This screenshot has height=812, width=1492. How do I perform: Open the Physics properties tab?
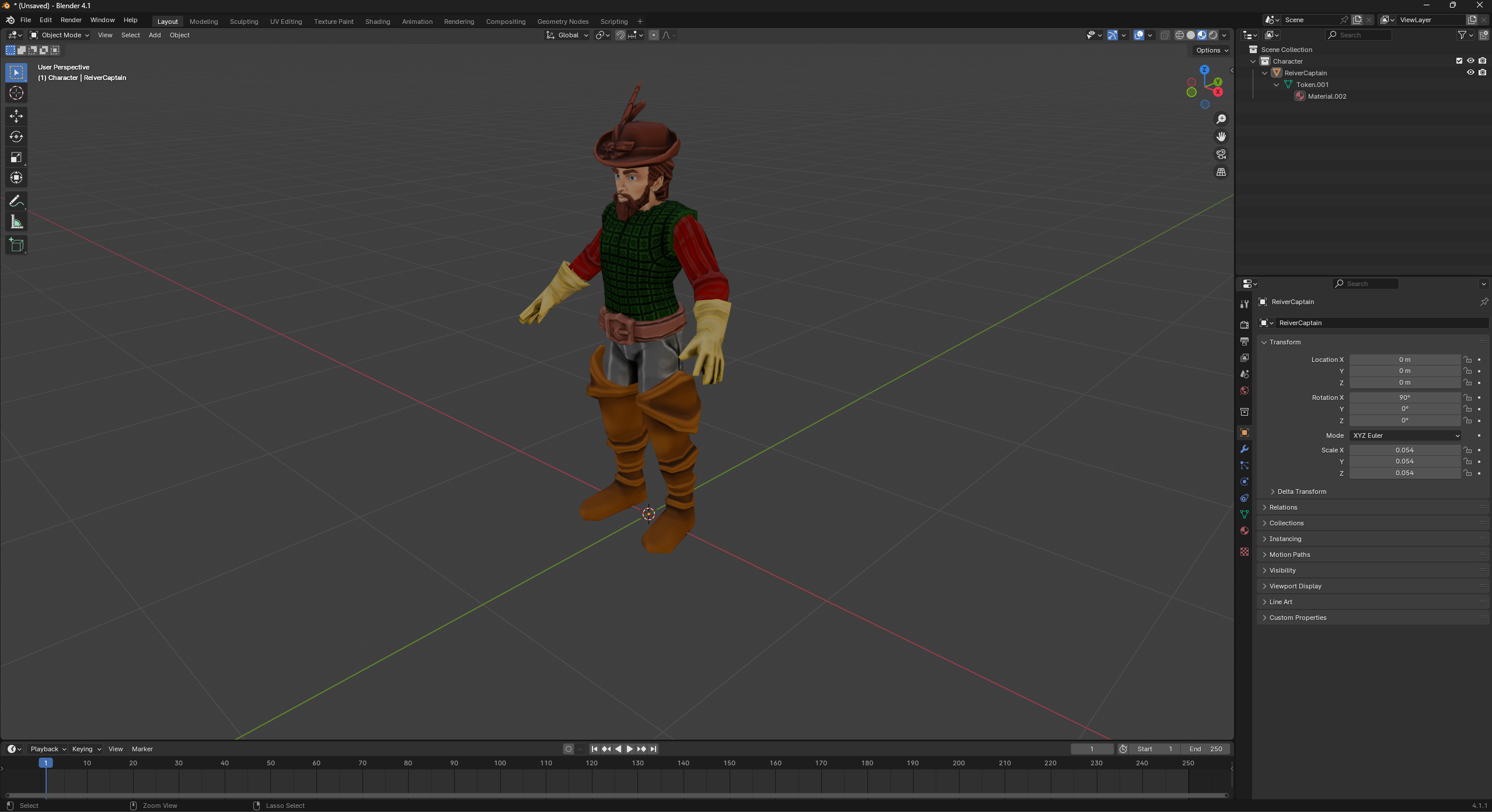click(1245, 482)
